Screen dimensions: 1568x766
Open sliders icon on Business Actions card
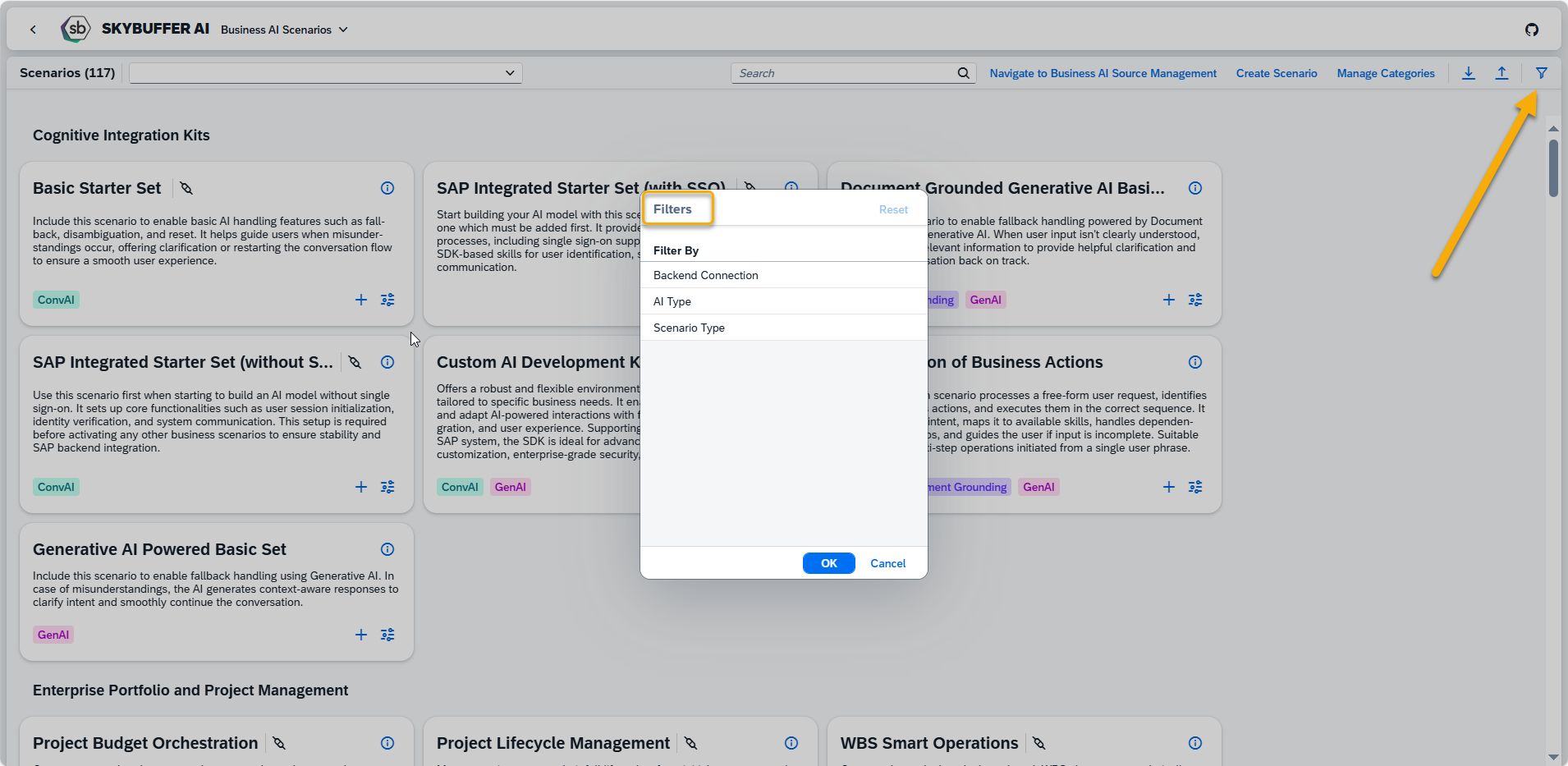tap(1195, 487)
